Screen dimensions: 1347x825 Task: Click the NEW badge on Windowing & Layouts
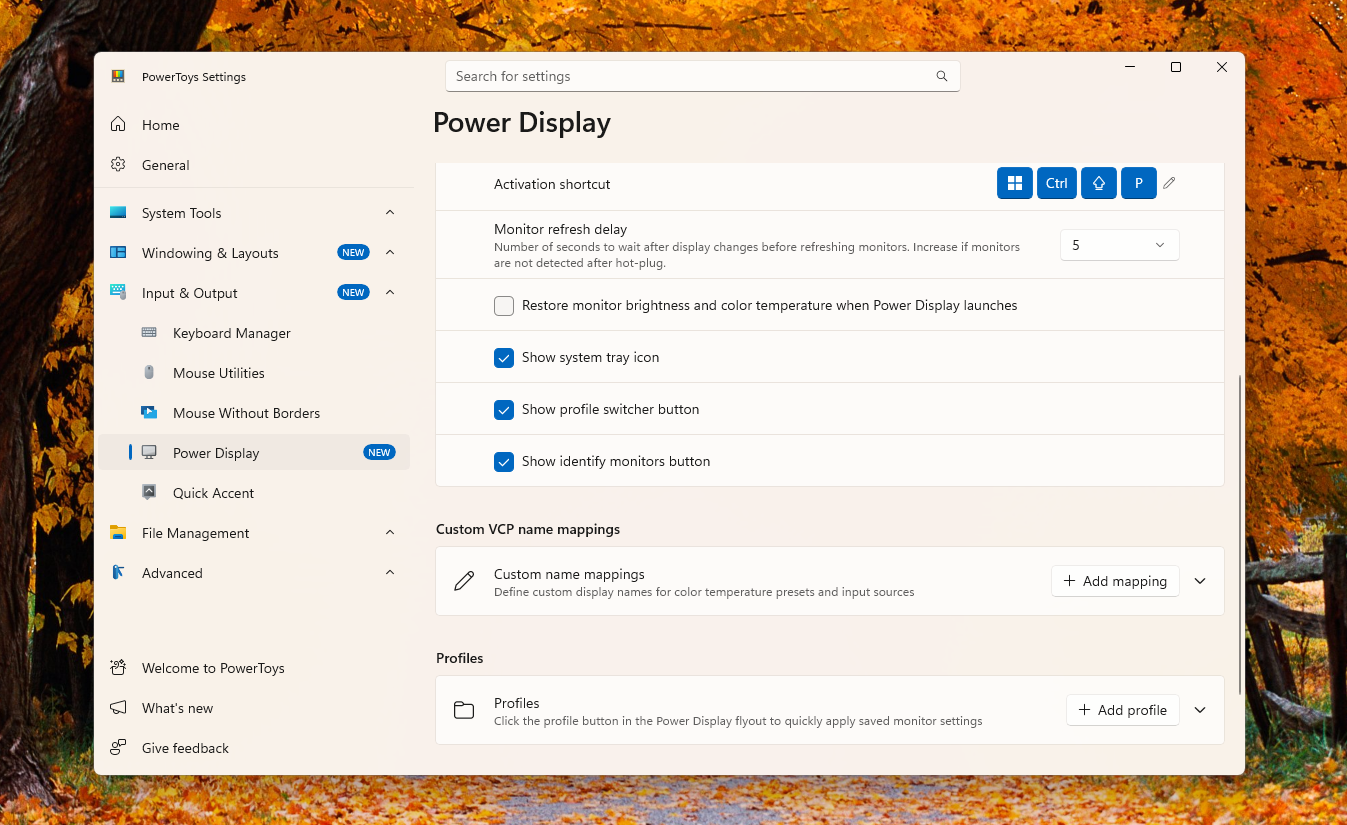click(x=353, y=253)
